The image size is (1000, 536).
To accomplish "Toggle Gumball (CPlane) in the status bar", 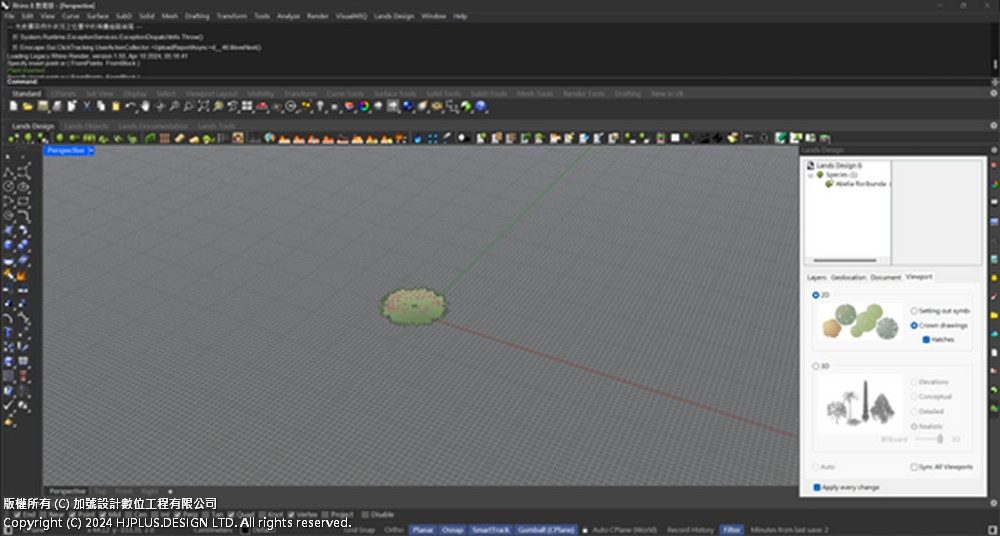I will click(x=545, y=530).
